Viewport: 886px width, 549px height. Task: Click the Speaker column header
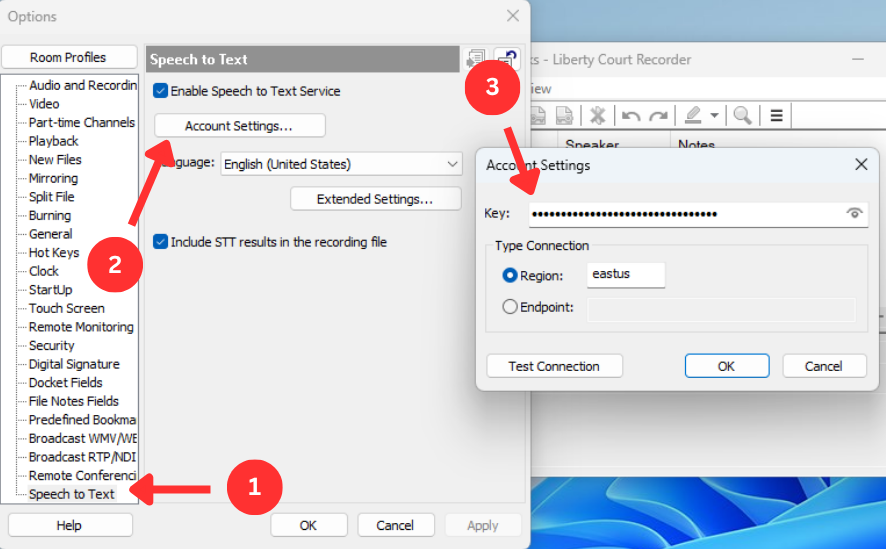pyautogui.click(x=592, y=145)
